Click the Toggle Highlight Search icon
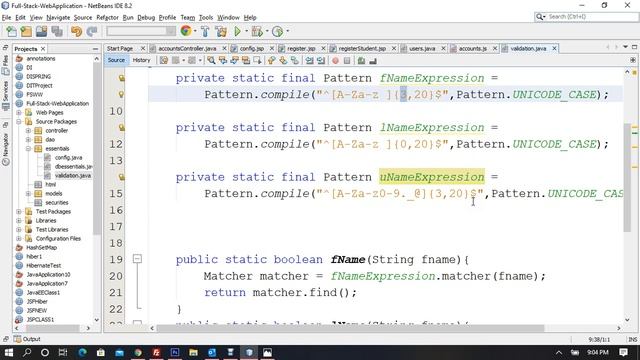 246,60
